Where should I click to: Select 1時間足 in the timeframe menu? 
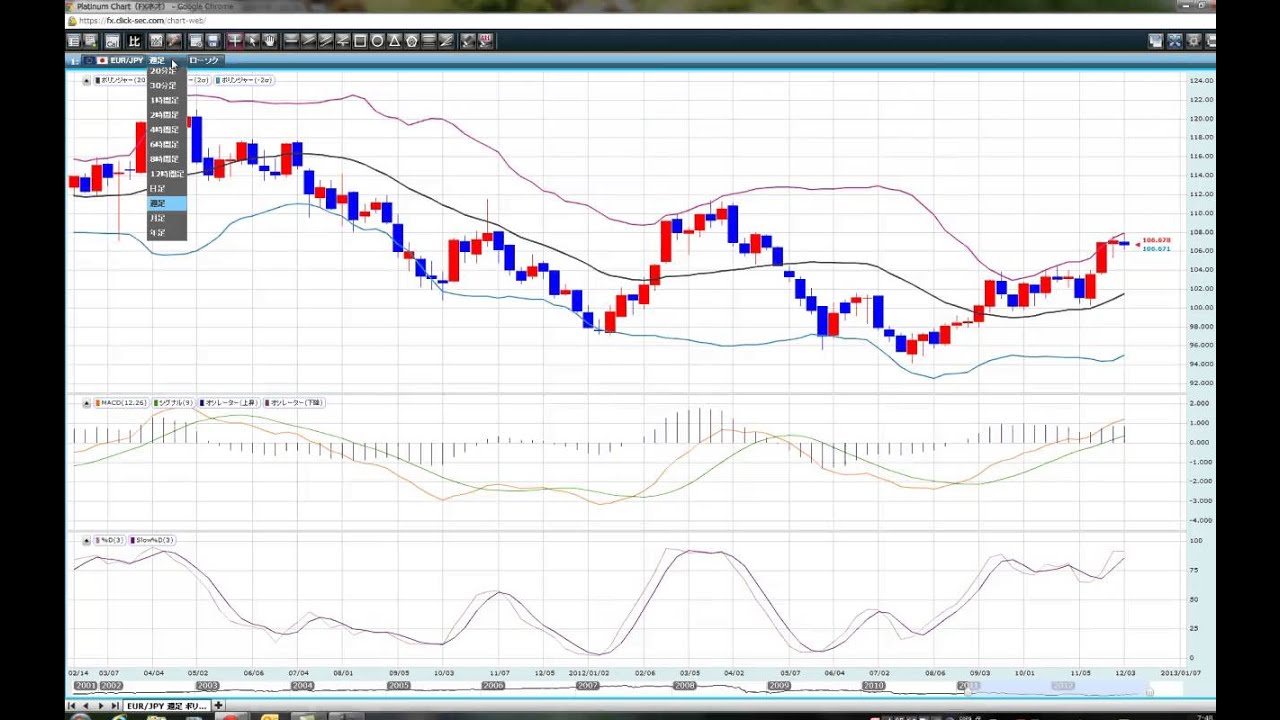click(164, 100)
